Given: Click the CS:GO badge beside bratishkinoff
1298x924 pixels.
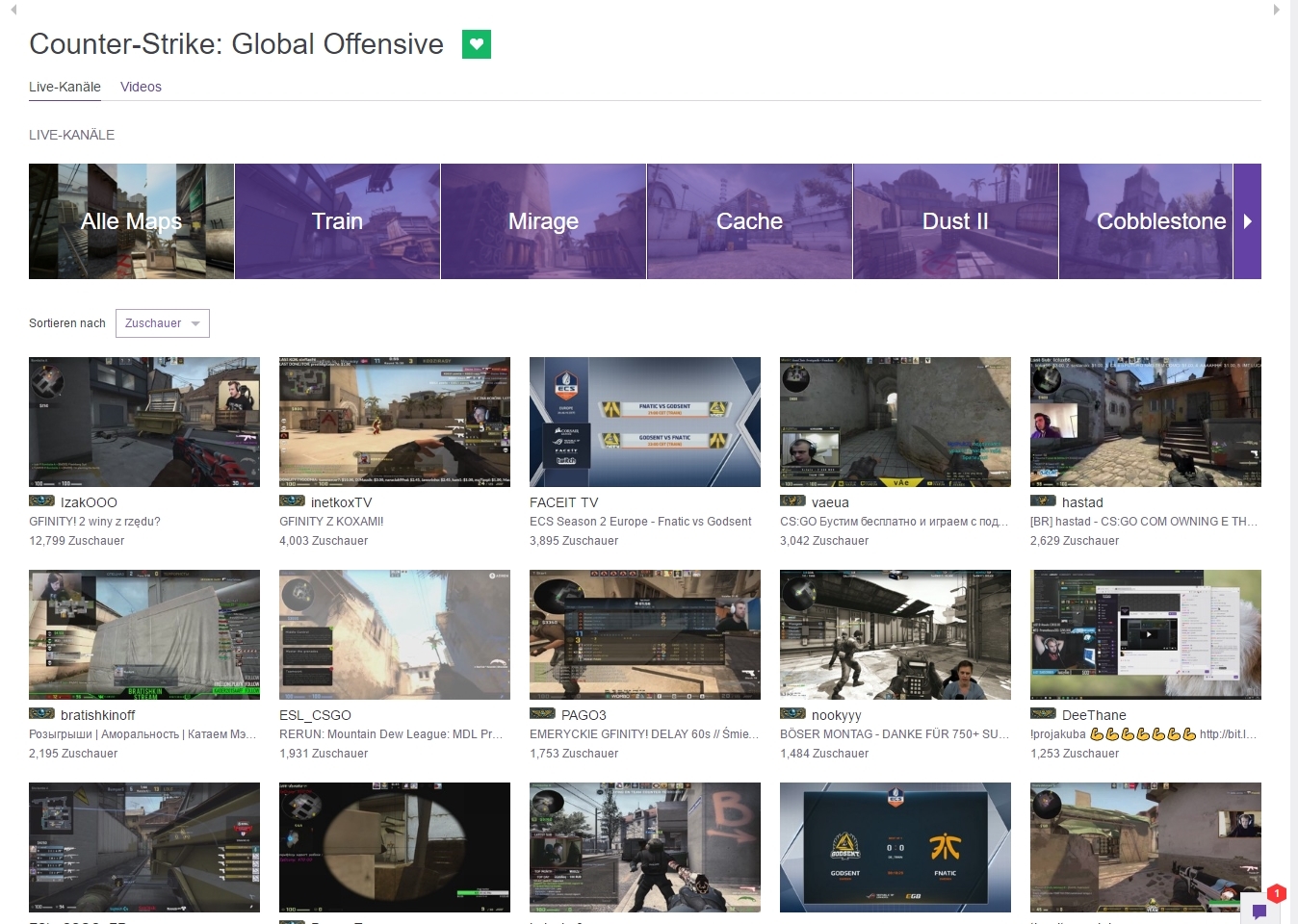Looking at the screenshot, I should 41,714.
